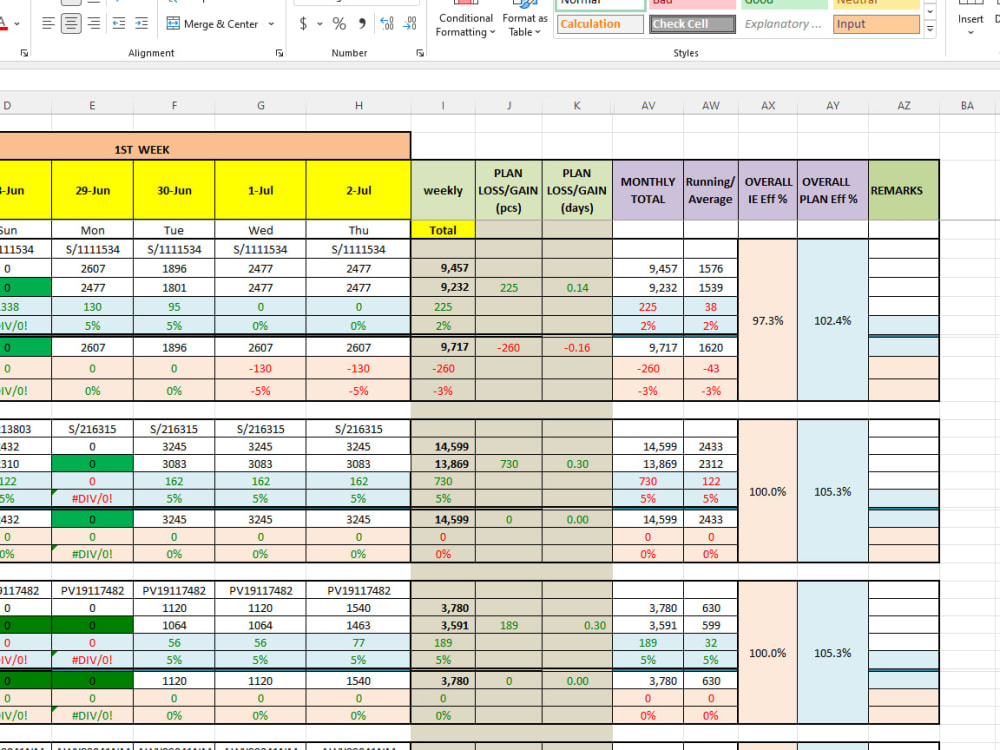Select OVERALL IE Eff % header
This screenshot has width=1000, height=750.
click(x=768, y=190)
